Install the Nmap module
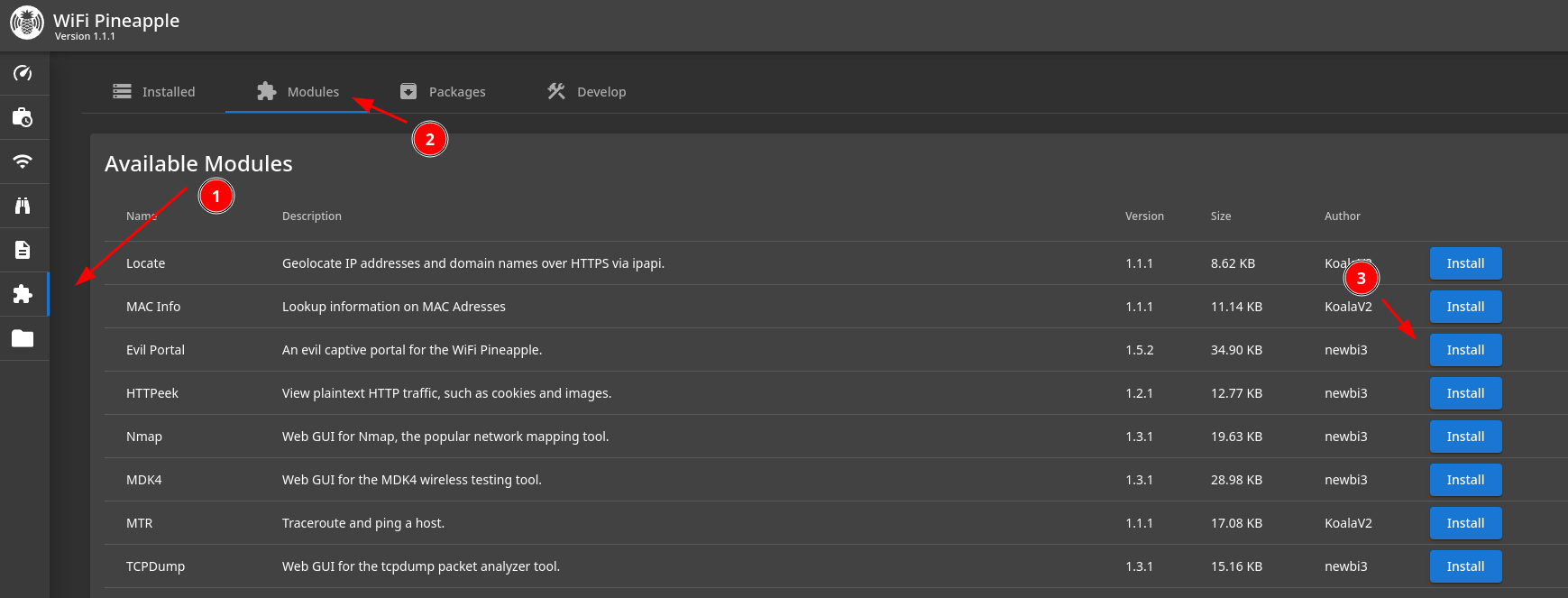Screen dimensions: 1568x598 [1465, 437]
